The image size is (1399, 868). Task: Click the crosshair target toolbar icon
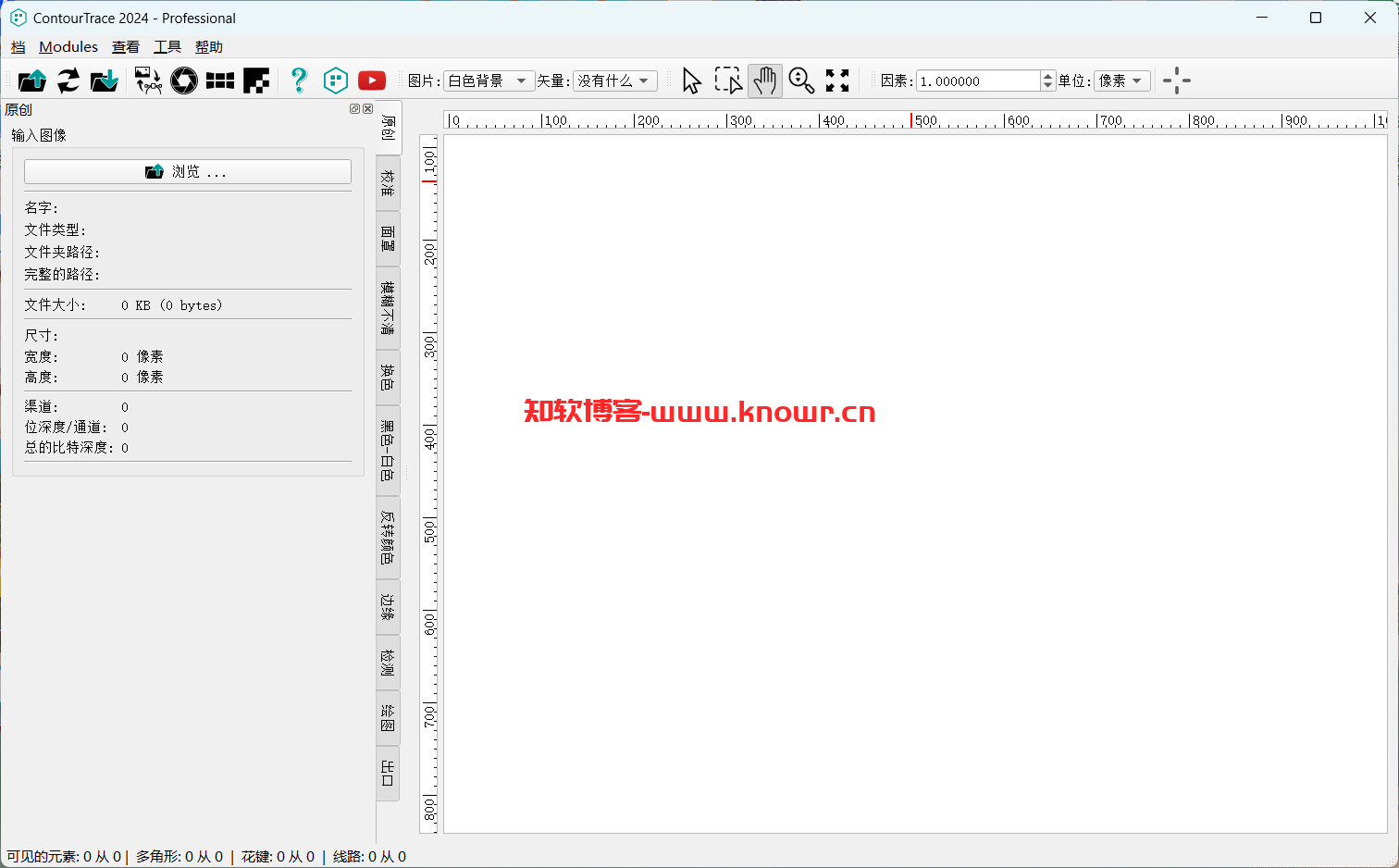pyautogui.click(x=1177, y=81)
